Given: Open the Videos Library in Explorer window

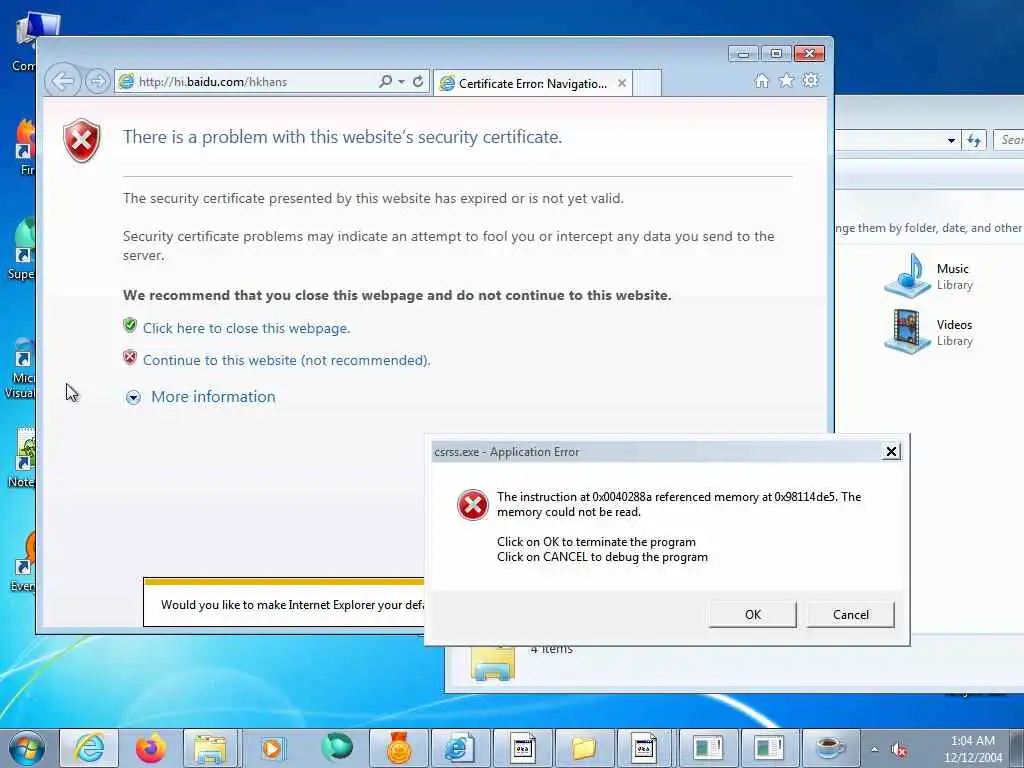Looking at the screenshot, I should tap(927, 332).
